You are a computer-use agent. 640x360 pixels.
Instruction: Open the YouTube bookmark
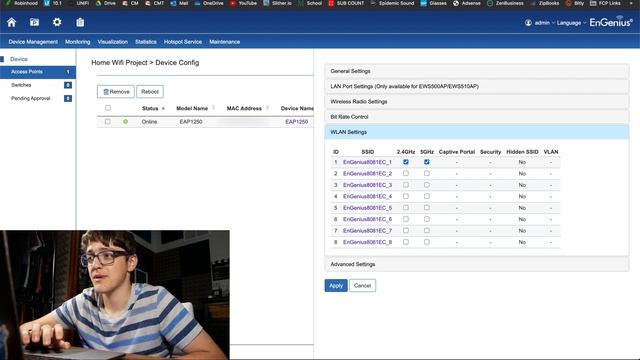pos(243,3)
